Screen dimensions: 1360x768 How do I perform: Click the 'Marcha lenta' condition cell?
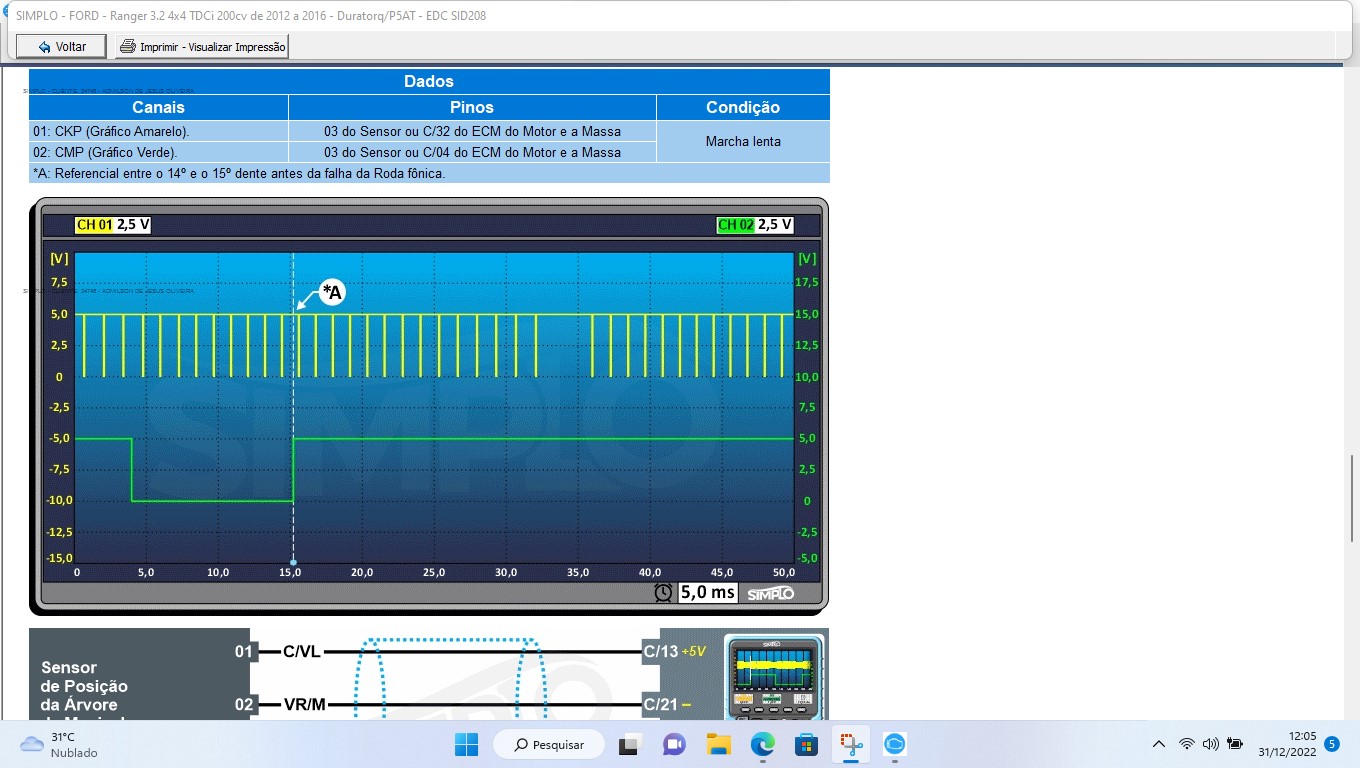(743, 142)
